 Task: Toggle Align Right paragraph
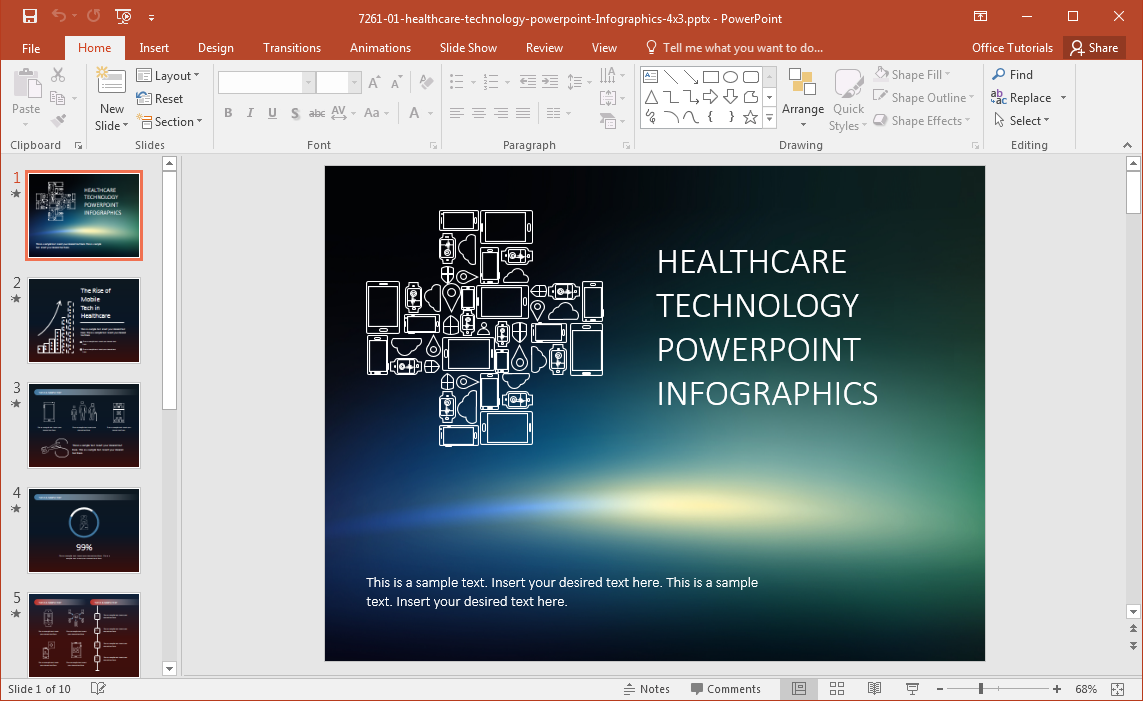pyautogui.click(x=501, y=113)
